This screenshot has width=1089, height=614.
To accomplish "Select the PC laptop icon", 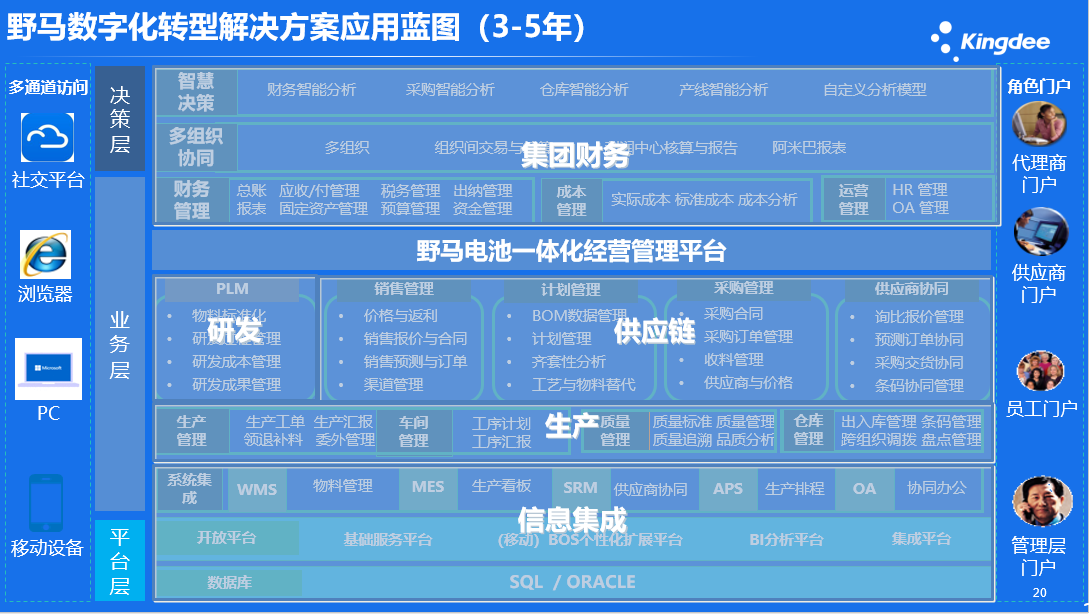I will coord(48,368).
